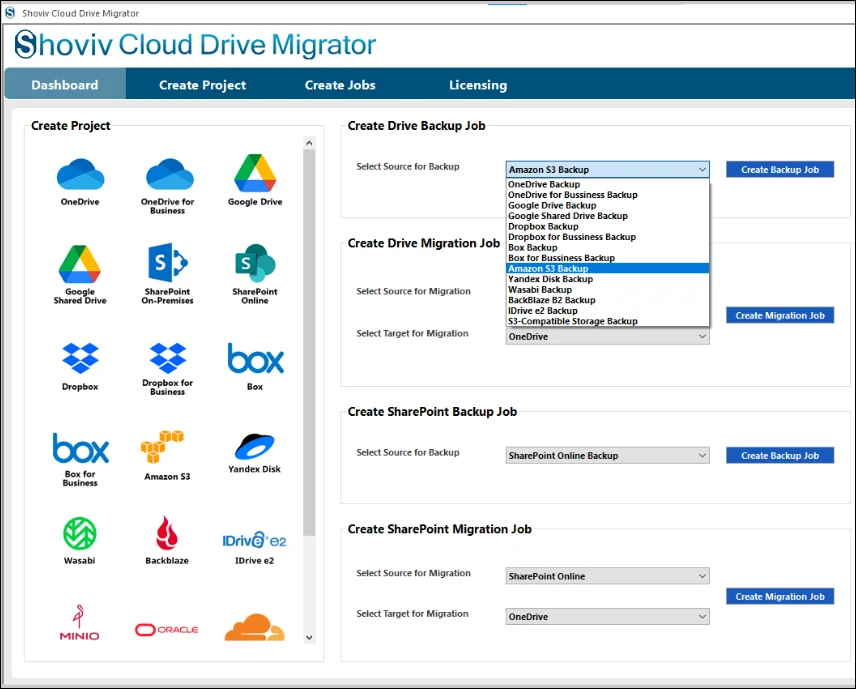The height and width of the screenshot is (689, 856).
Task: Click Create Backup Job for drive backup
Action: (780, 170)
